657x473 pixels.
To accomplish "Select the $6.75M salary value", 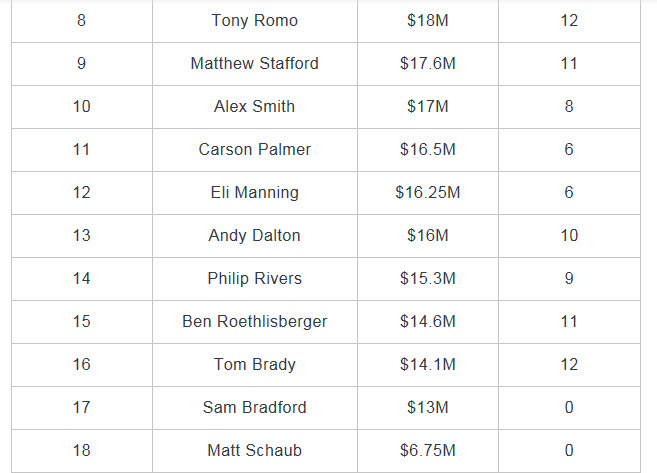I will [427, 450].
